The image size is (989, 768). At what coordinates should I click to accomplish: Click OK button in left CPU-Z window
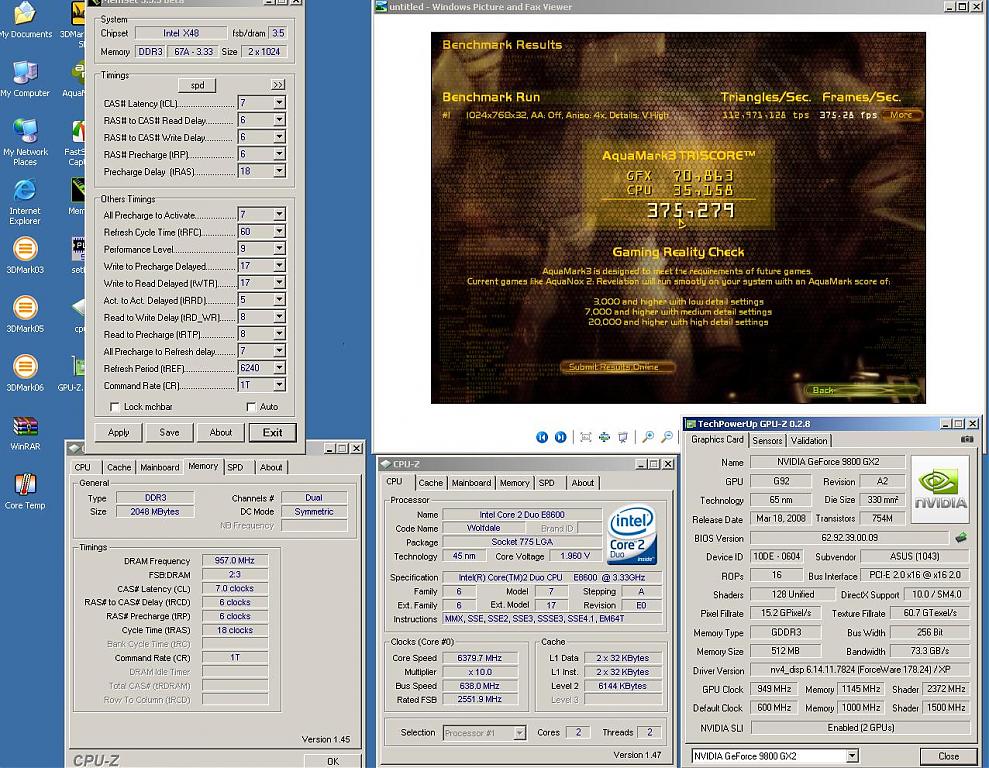[333, 761]
